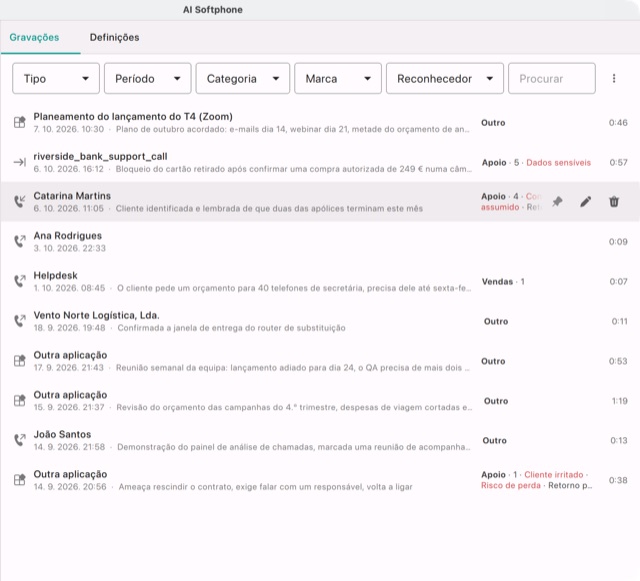Click the summary about 40 telefones de secretária

(x=294, y=288)
